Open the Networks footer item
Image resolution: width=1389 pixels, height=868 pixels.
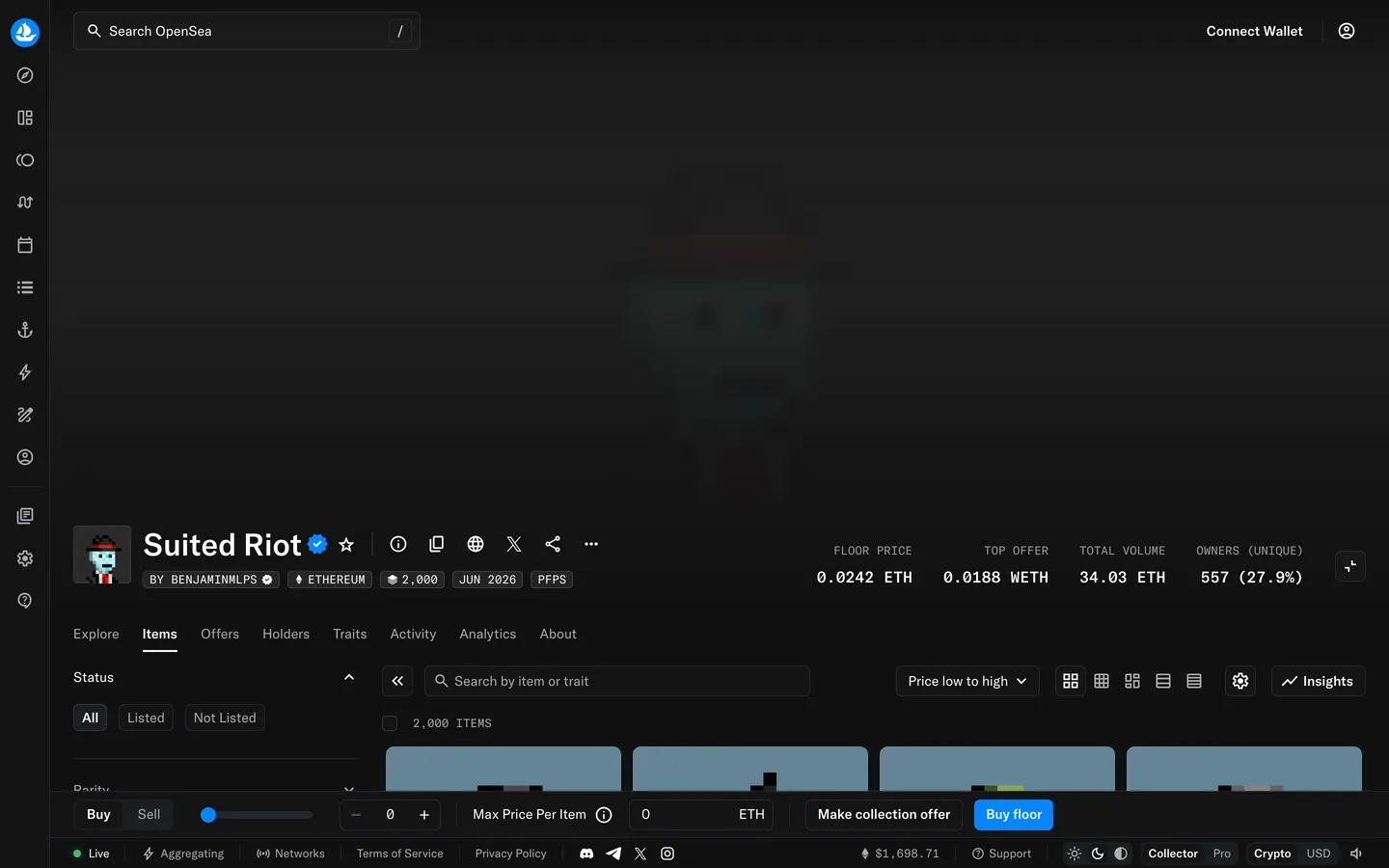click(290, 854)
